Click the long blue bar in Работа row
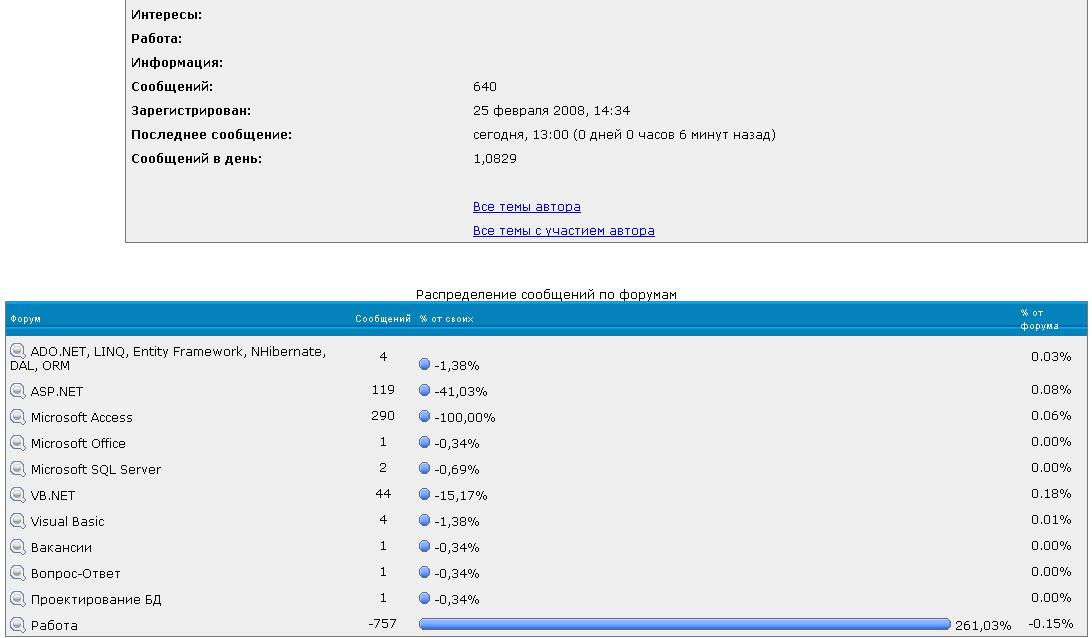This screenshot has width=1092, height=638. click(684, 625)
